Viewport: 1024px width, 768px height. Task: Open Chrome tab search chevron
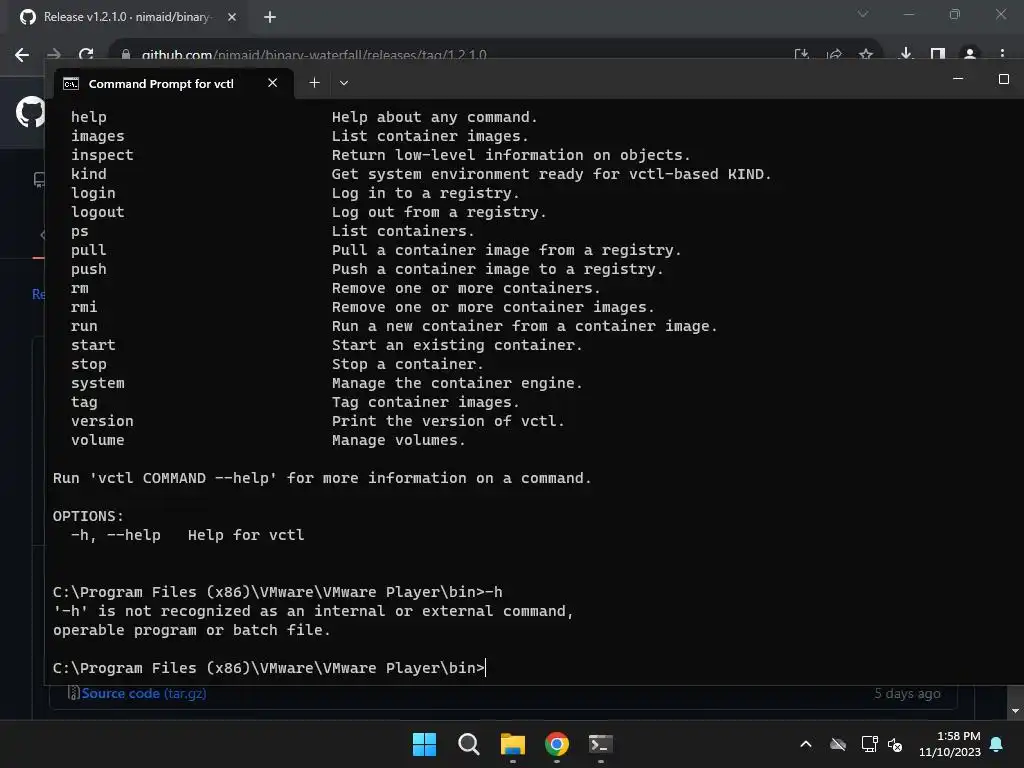click(863, 14)
